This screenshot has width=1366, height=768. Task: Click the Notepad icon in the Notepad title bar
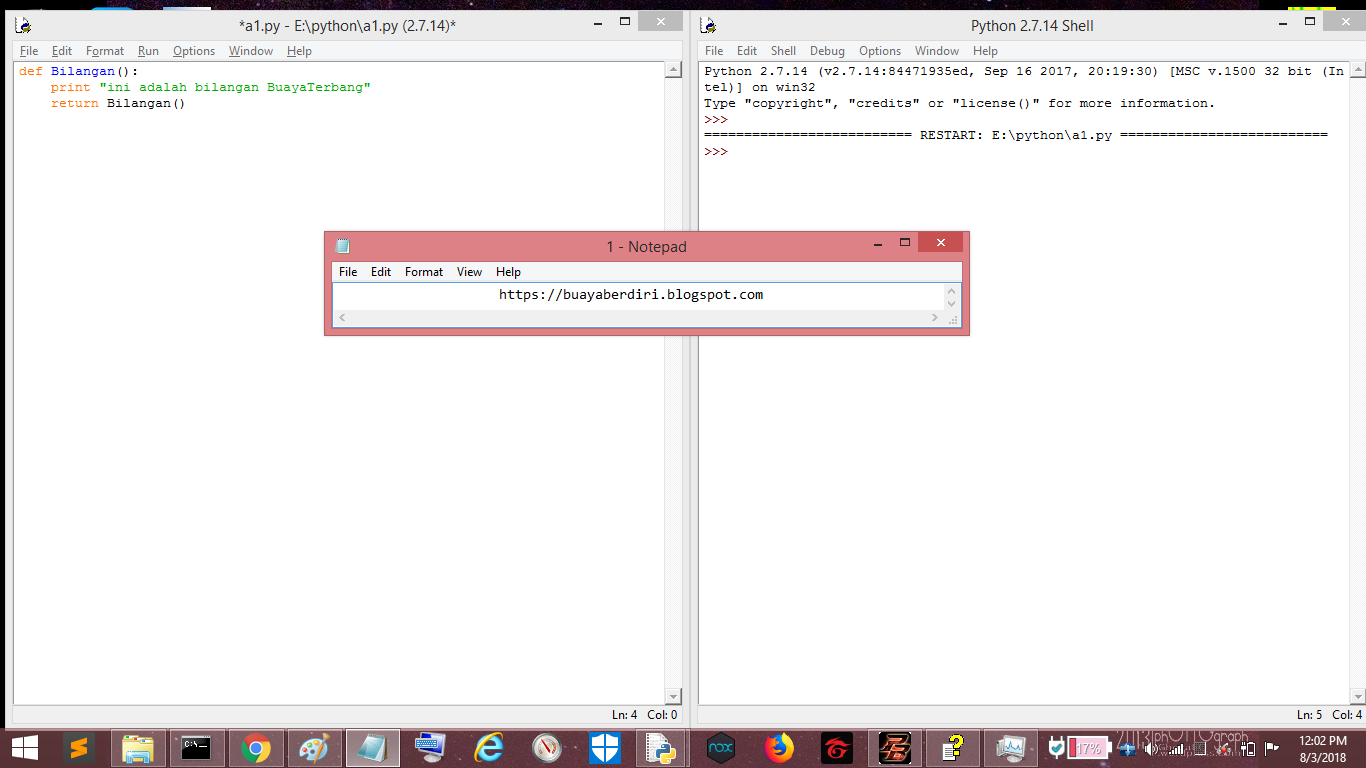click(342, 245)
